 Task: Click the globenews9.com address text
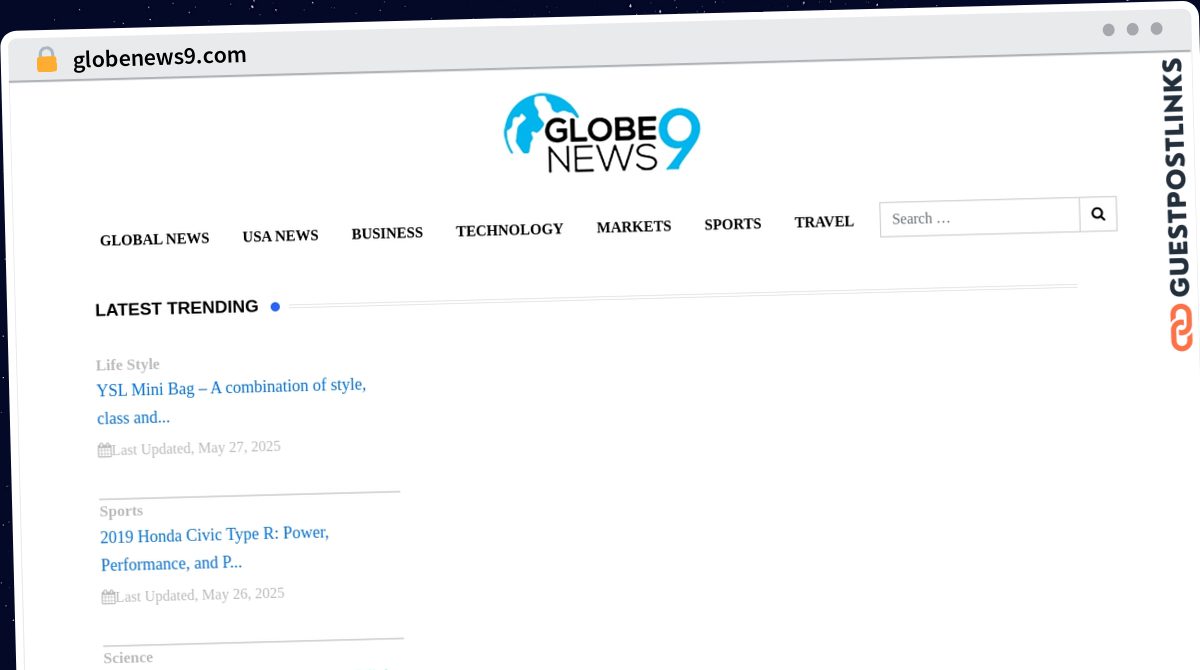(160, 57)
